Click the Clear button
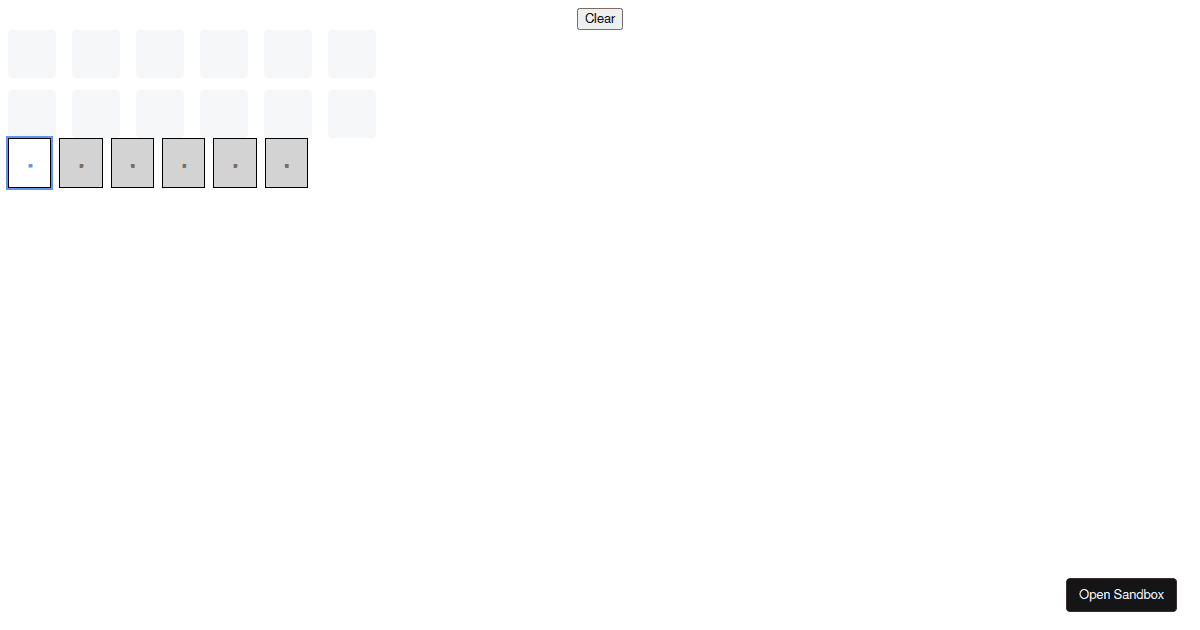This screenshot has width=1200, height=630. (600, 19)
